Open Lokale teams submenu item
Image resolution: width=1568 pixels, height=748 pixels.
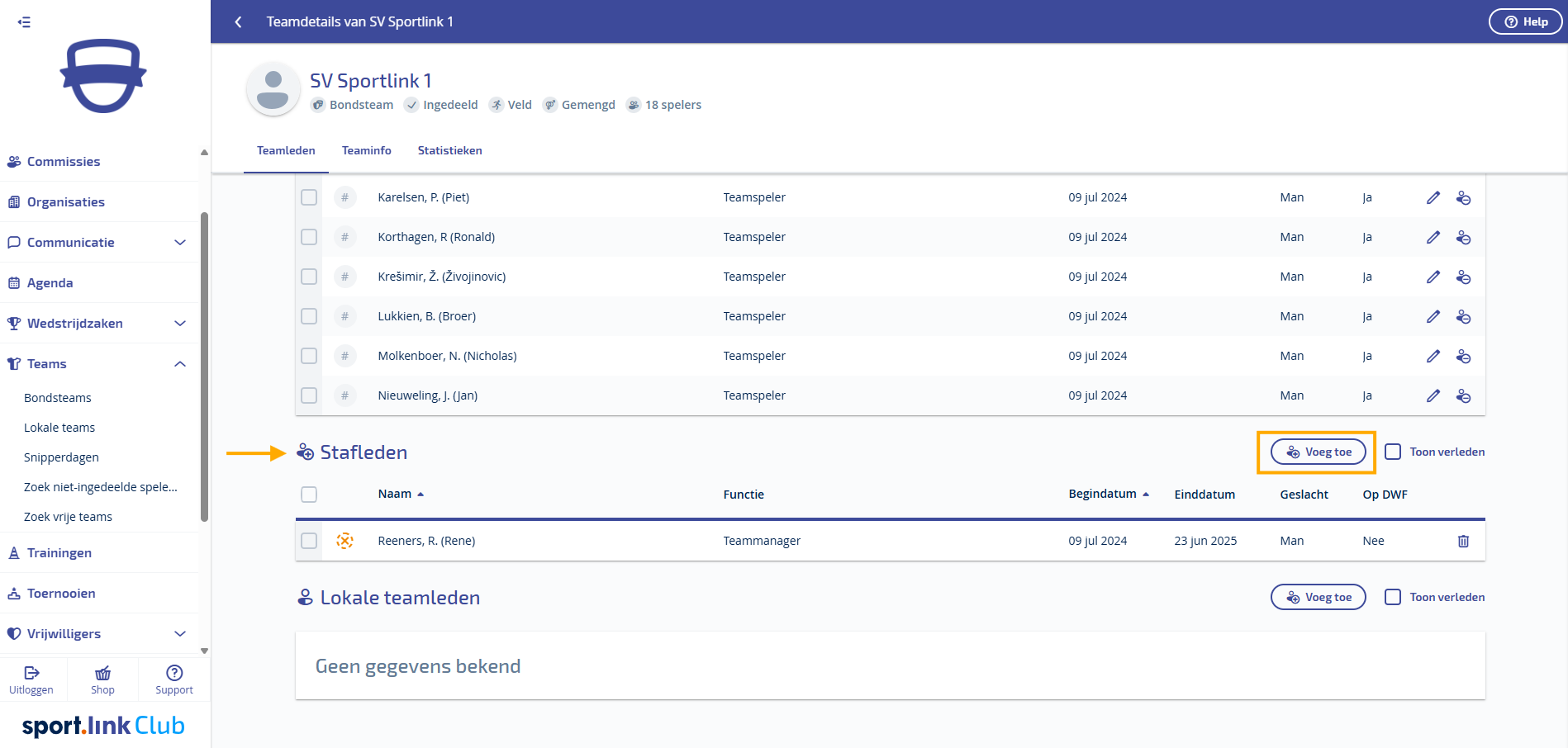click(59, 428)
